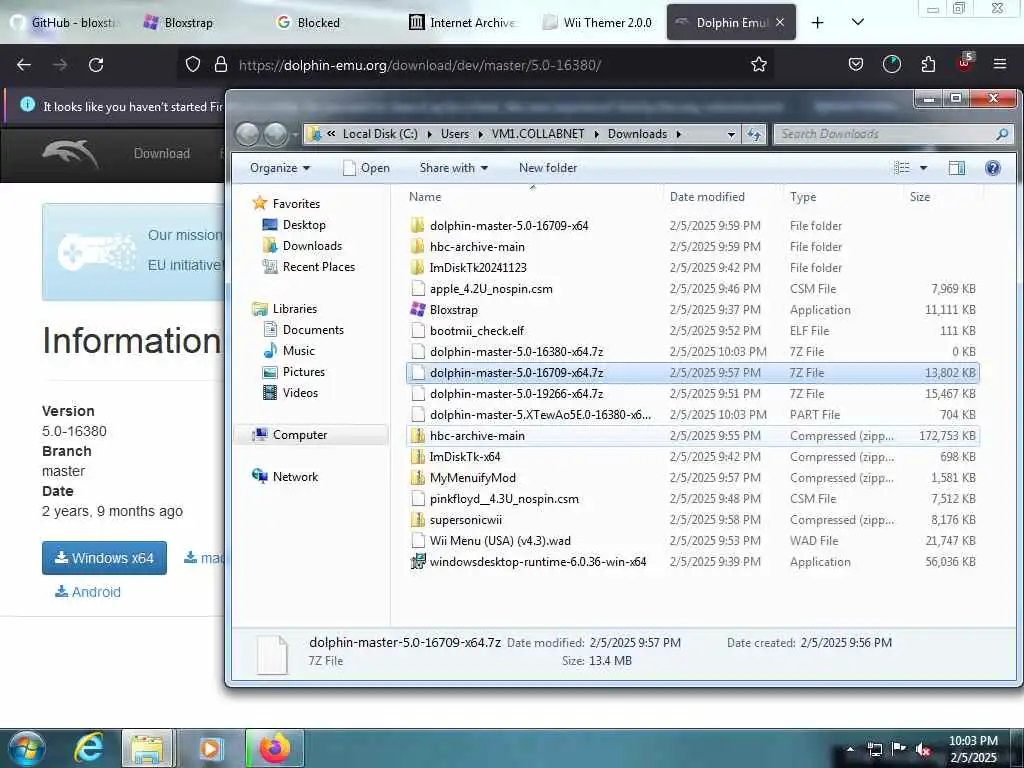Screen dimensions: 1024x768
Task: Open Firefox extensions puzzle icon
Action: [928, 65]
